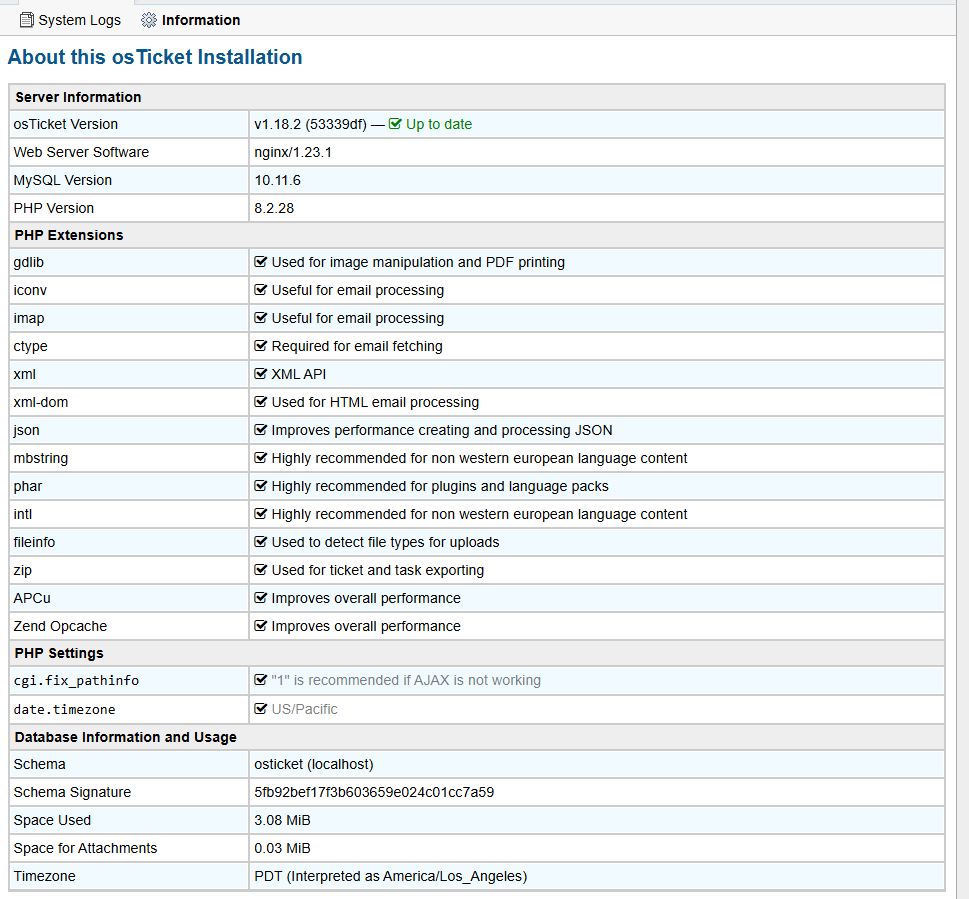Click the check icon in fileinfo row
This screenshot has height=899, width=969.
click(260, 542)
